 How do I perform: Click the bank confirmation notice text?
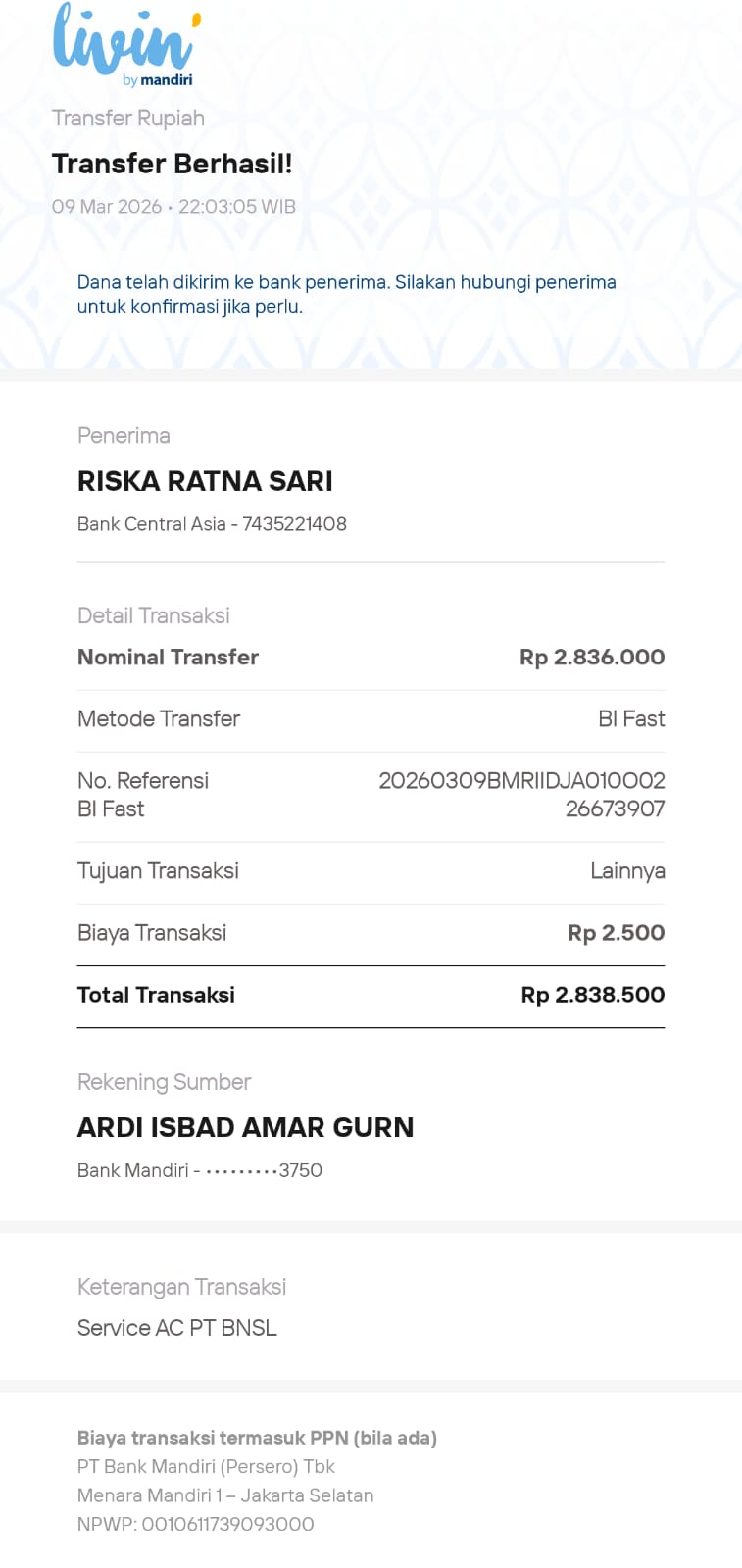tap(346, 294)
